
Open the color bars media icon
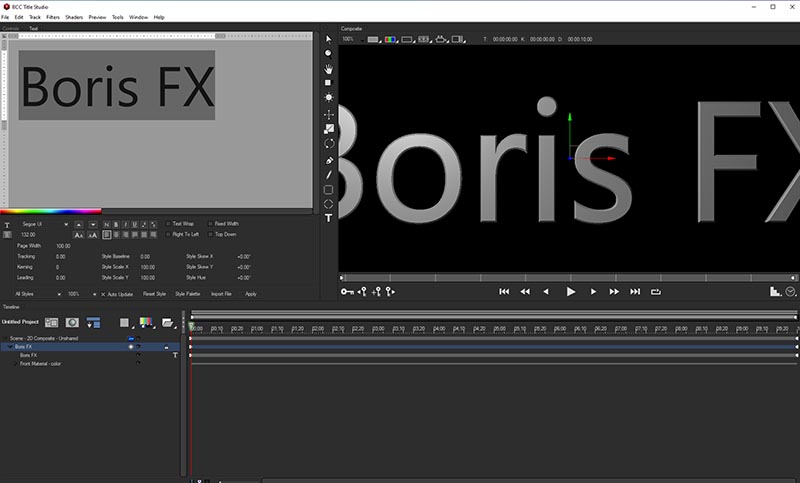coord(146,322)
